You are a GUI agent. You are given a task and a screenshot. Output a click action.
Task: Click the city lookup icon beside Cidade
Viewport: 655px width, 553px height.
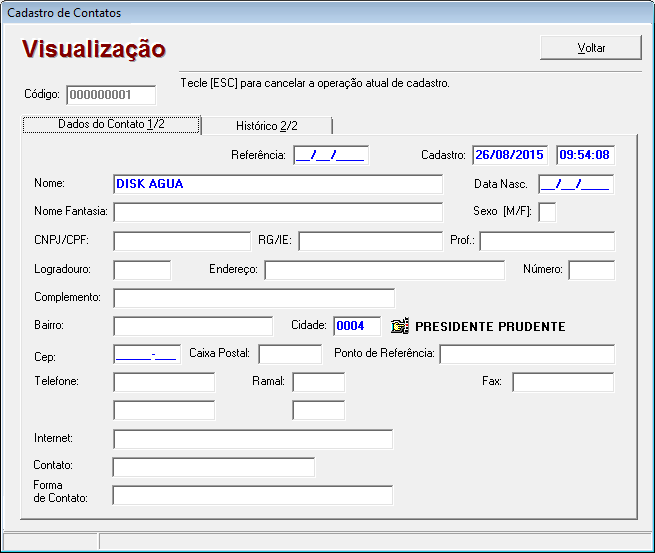(x=400, y=326)
